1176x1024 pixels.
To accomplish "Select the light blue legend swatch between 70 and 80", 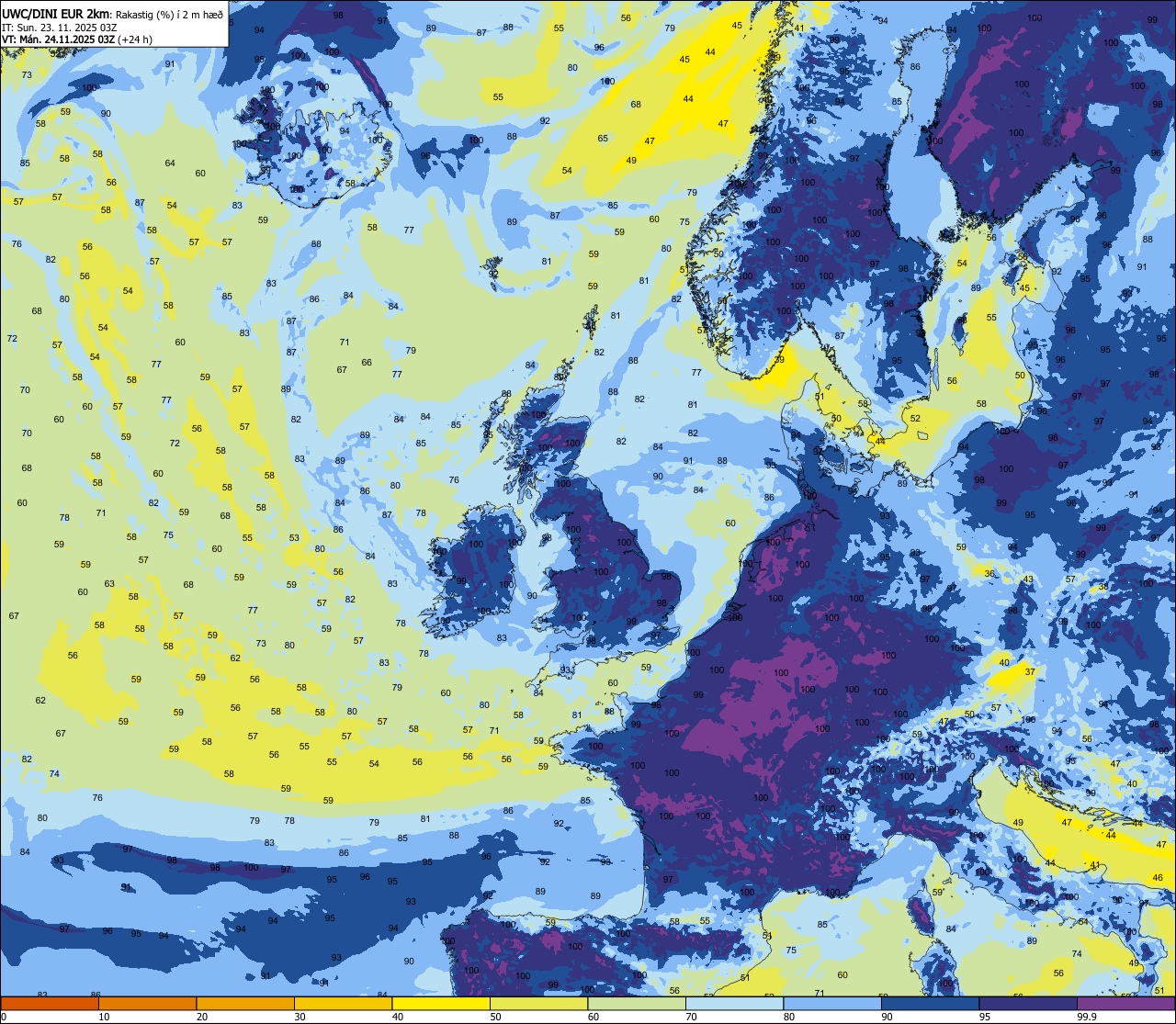I will point(734,1003).
